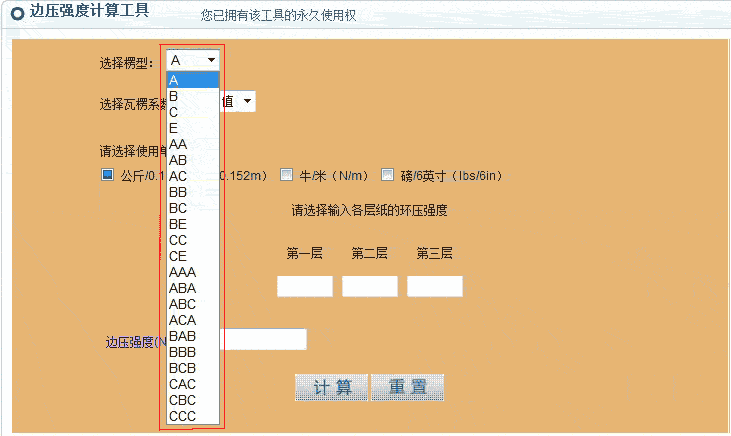Select the E flute type option

191,128
